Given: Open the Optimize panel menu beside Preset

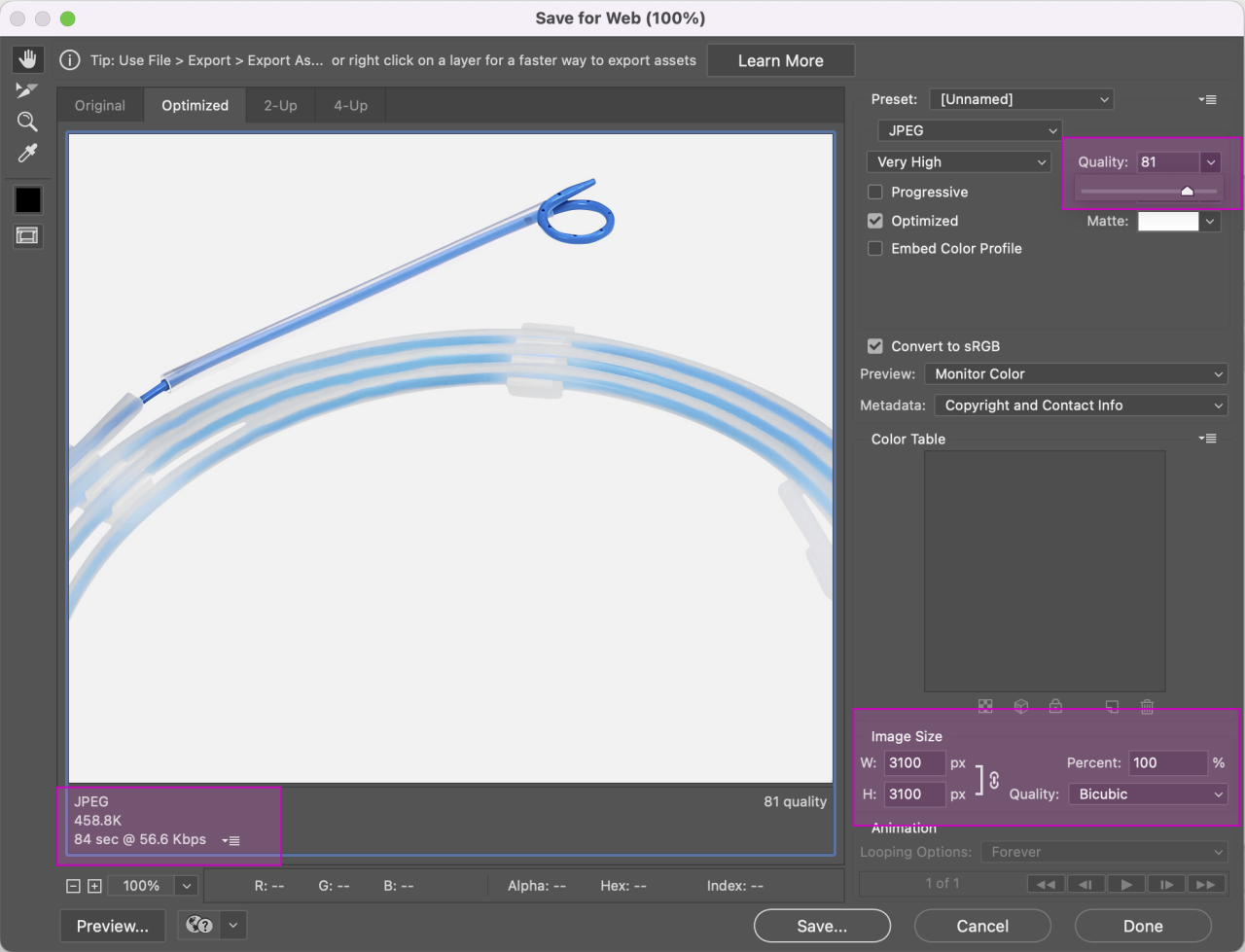Looking at the screenshot, I should pyautogui.click(x=1208, y=98).
